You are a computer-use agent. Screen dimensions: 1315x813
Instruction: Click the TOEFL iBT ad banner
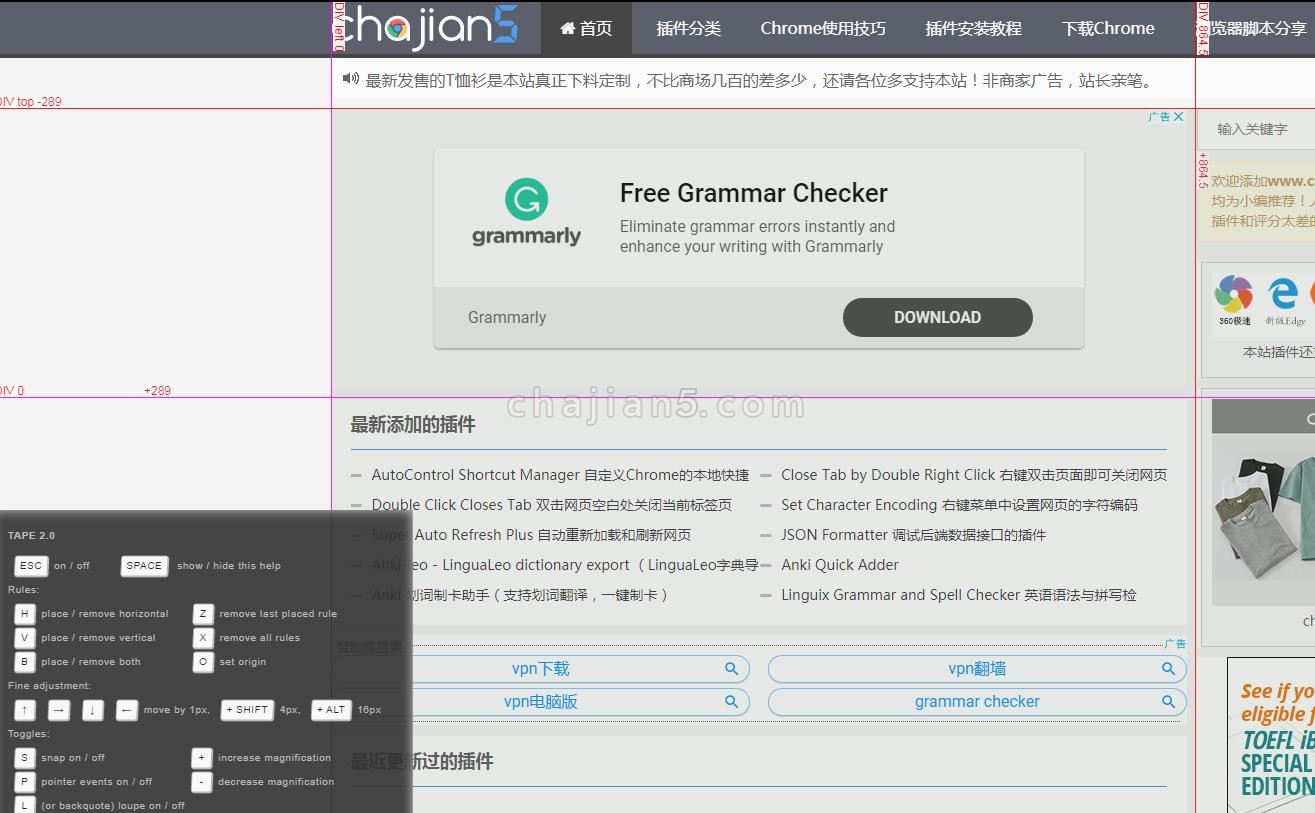pos(1272,735)
